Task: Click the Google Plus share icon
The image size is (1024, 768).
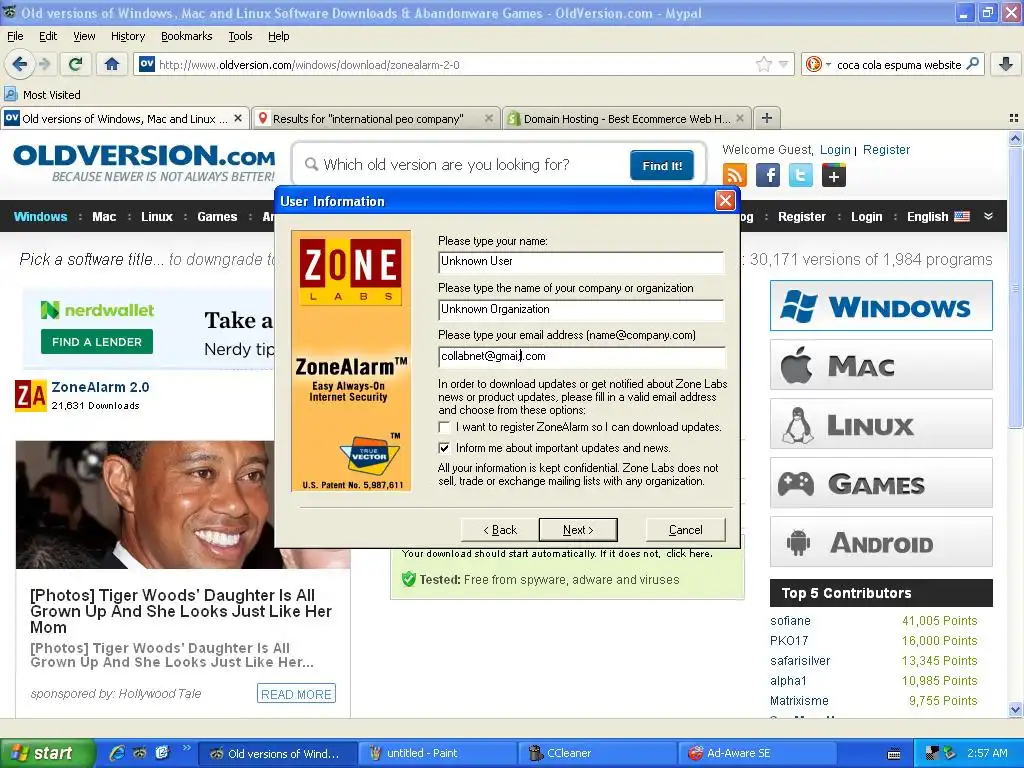Action: pos(834,175)
